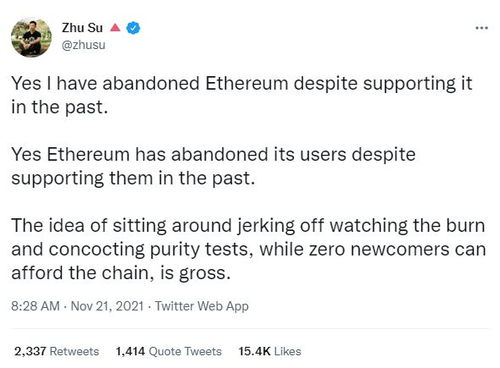Open the @zhusu handle link

(83, 45)
